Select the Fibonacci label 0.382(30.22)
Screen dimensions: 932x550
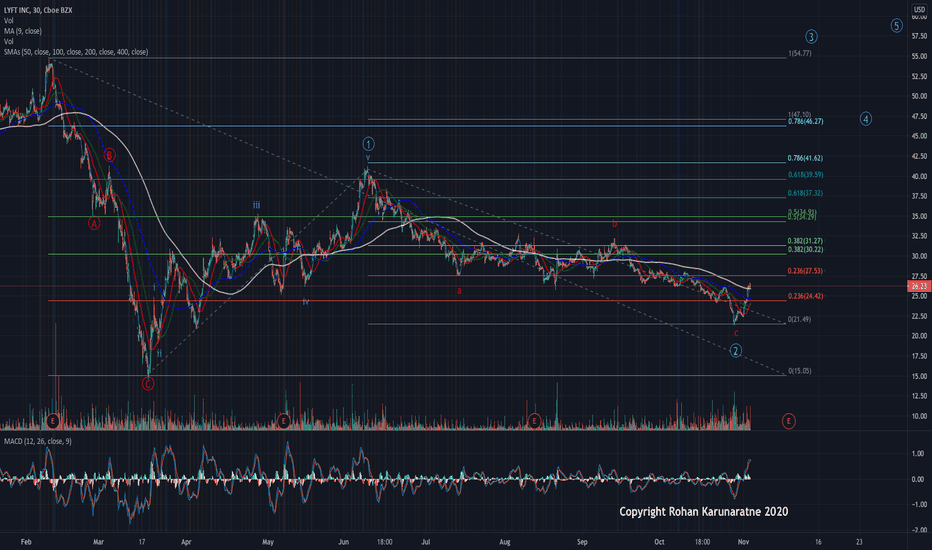(x=805, y=250)
